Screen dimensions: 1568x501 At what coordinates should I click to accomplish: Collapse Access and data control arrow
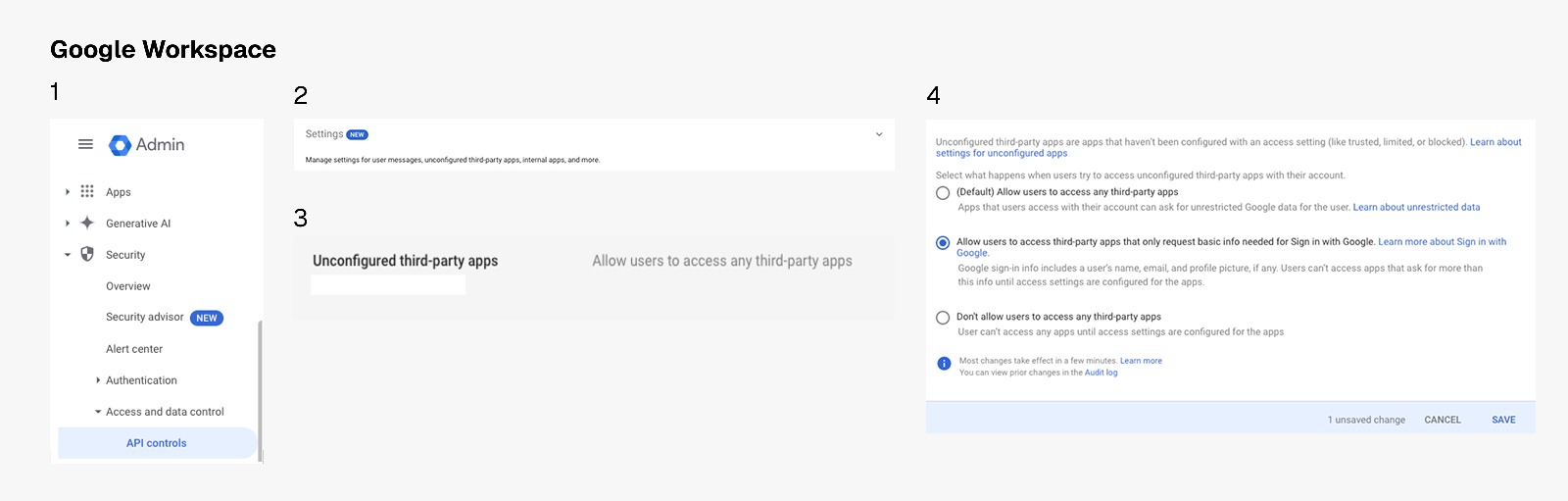(98, 412)
